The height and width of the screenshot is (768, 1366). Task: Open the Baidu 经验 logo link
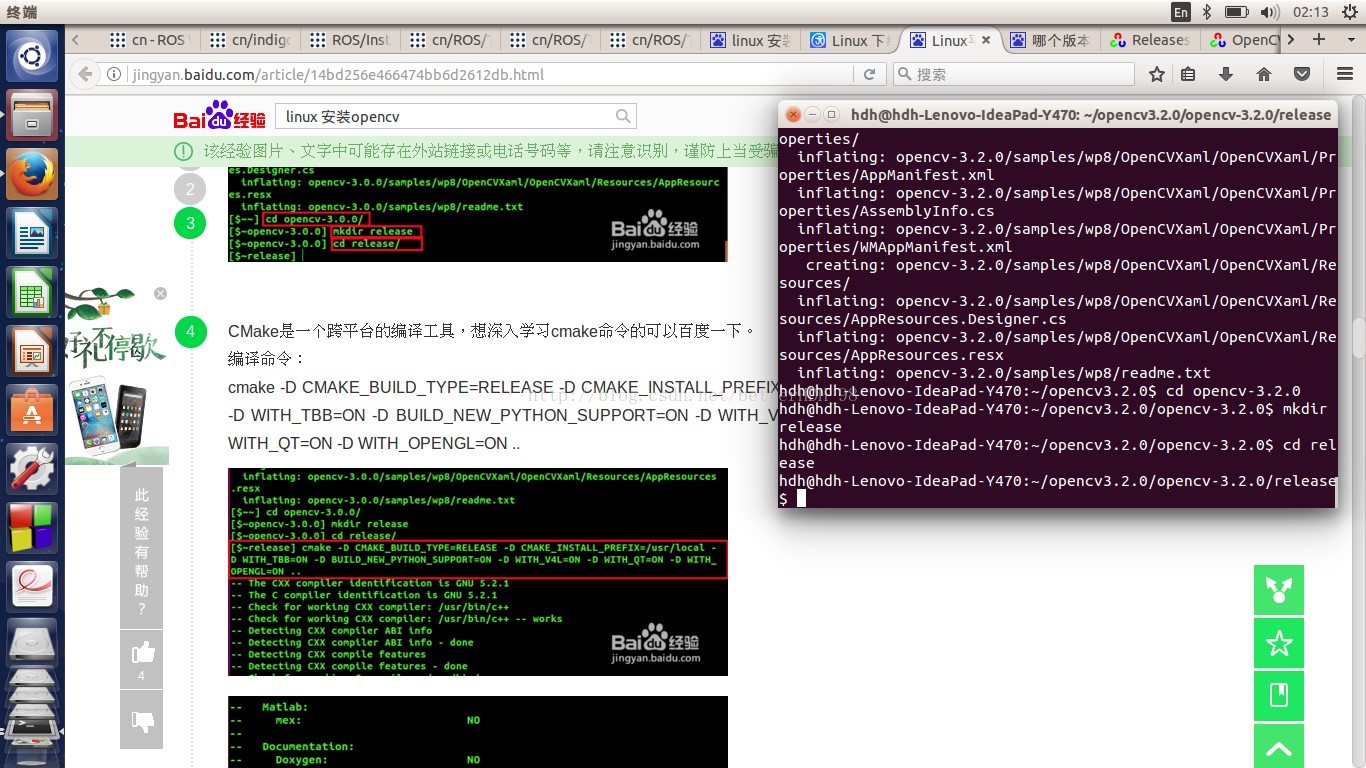point(219,116)
